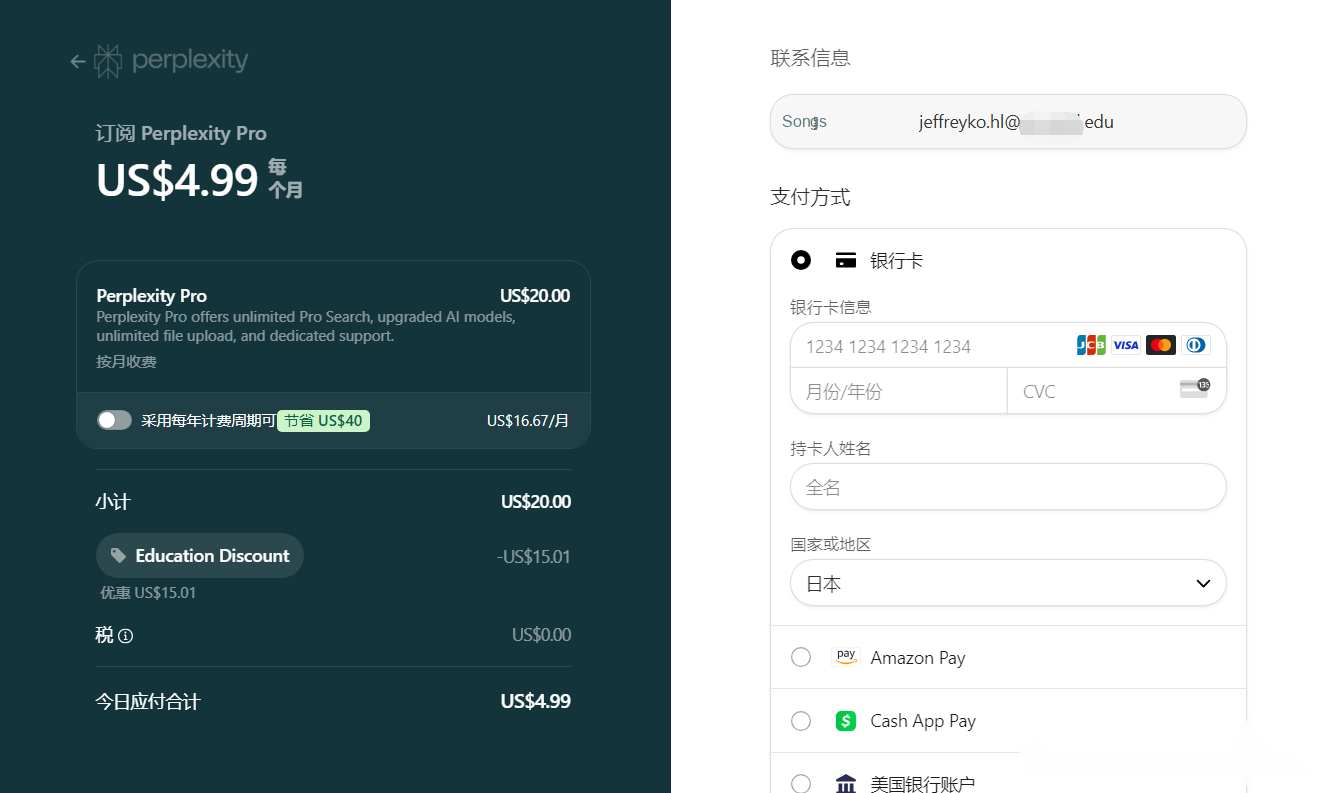
Task: Click the Diners Club logo
Action: (1195, 345)
